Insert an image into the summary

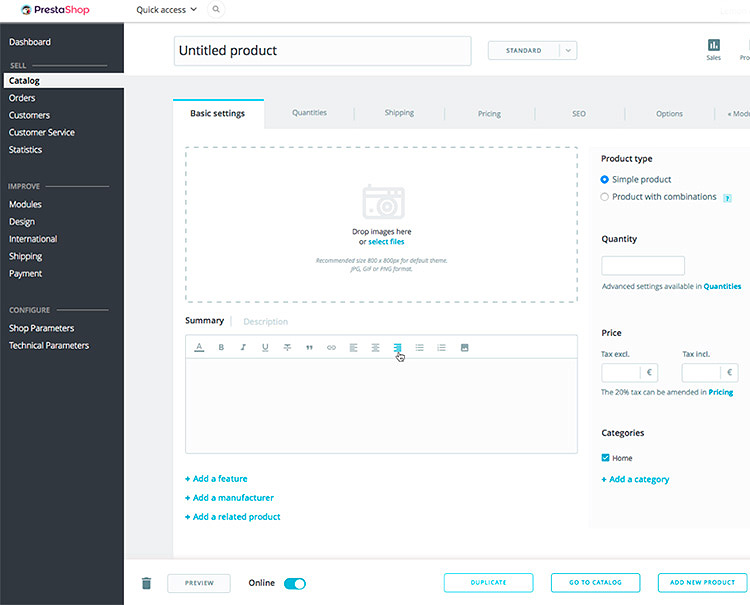click(x=464, y=348)
